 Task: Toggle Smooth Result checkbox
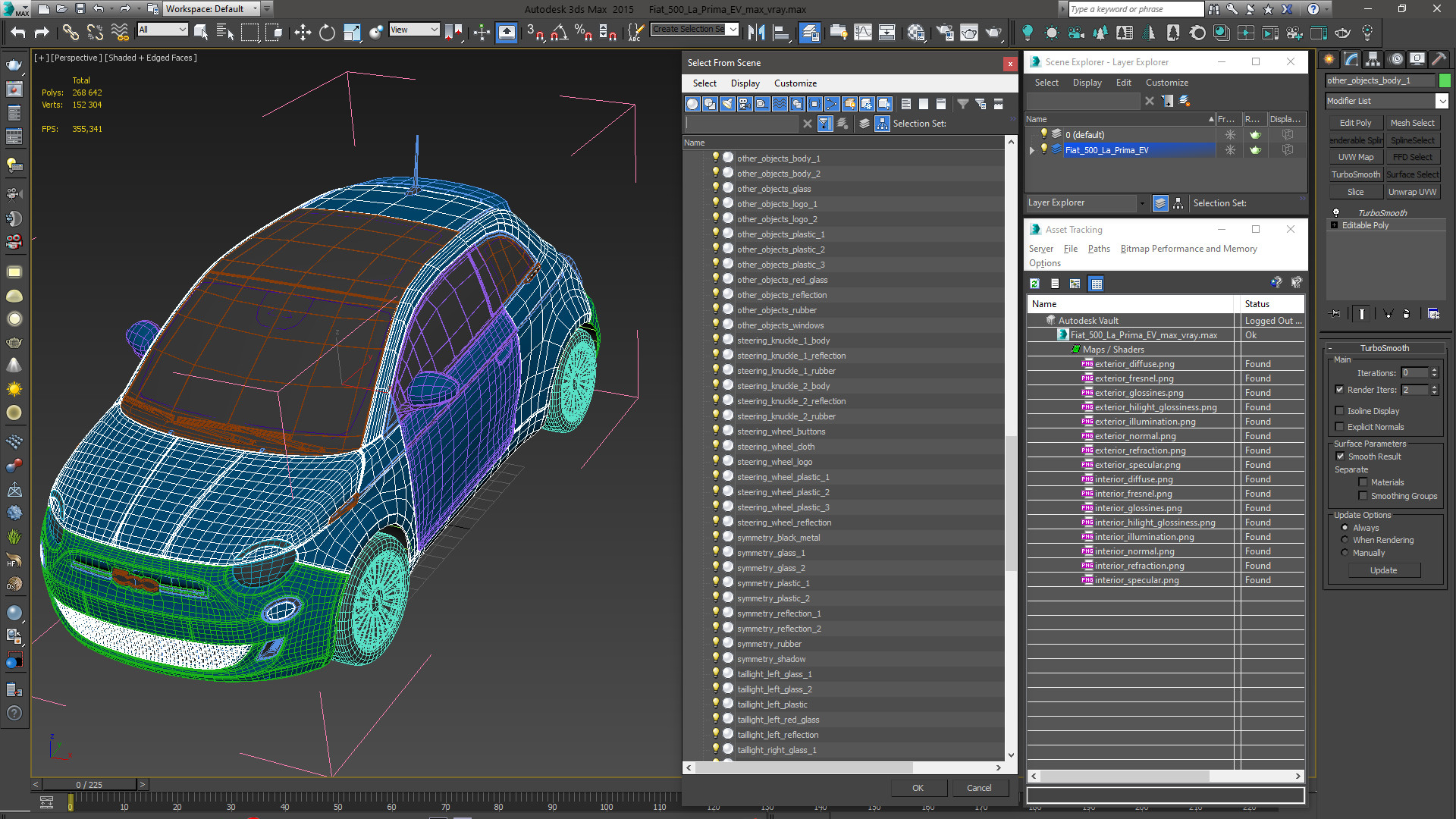1340,457
